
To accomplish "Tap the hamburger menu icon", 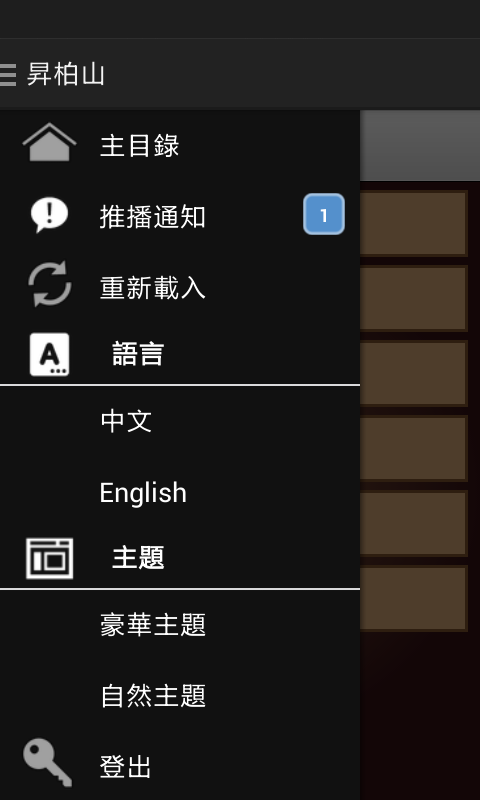I will [x=7, y=74].
